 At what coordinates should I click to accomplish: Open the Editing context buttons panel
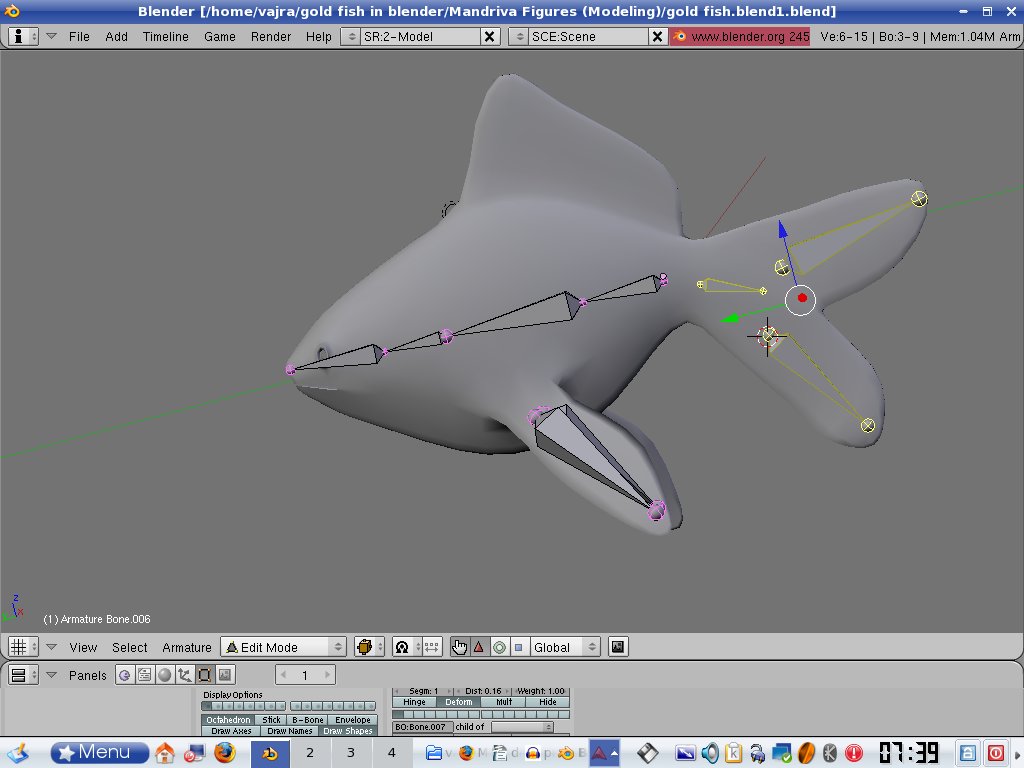coord(204,675)
